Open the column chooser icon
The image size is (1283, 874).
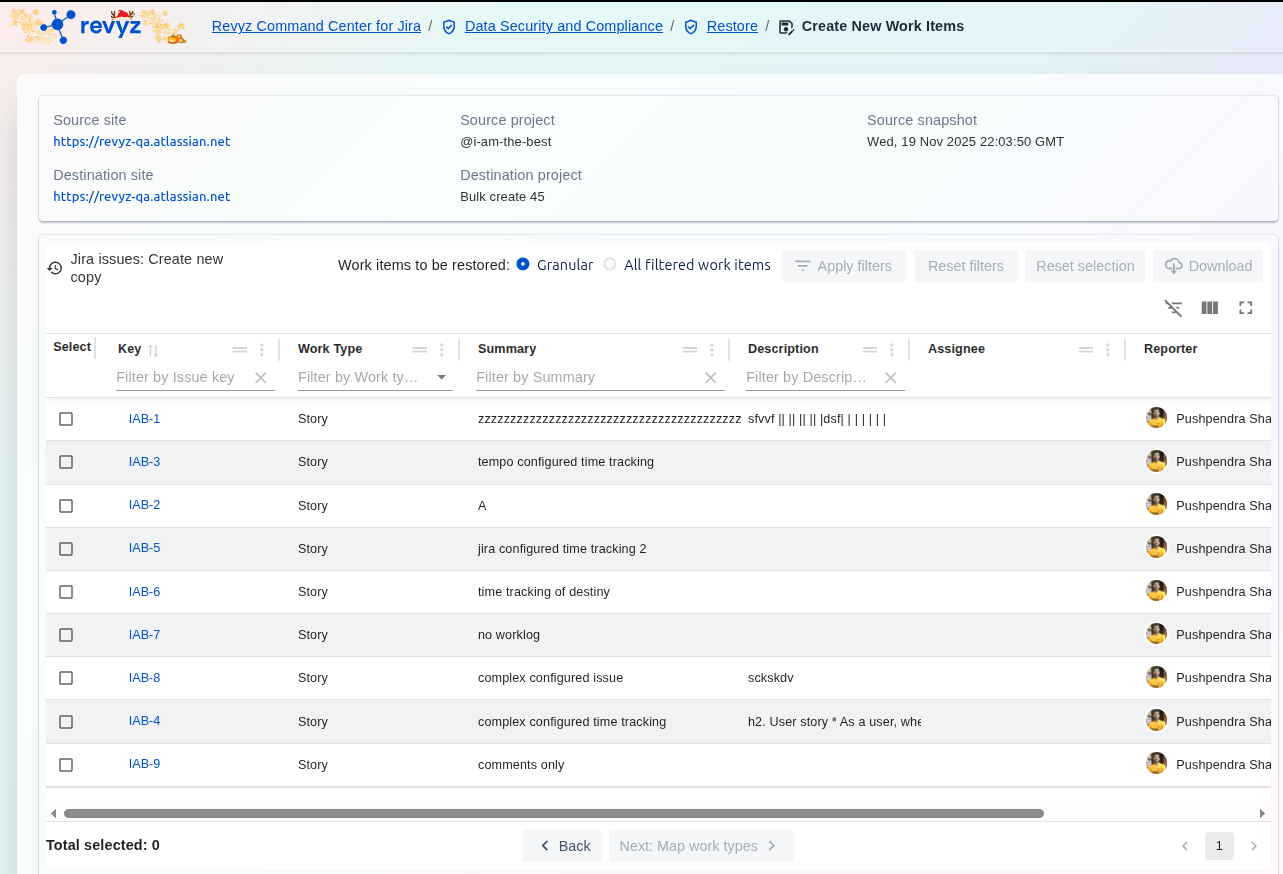(1210, 308)
